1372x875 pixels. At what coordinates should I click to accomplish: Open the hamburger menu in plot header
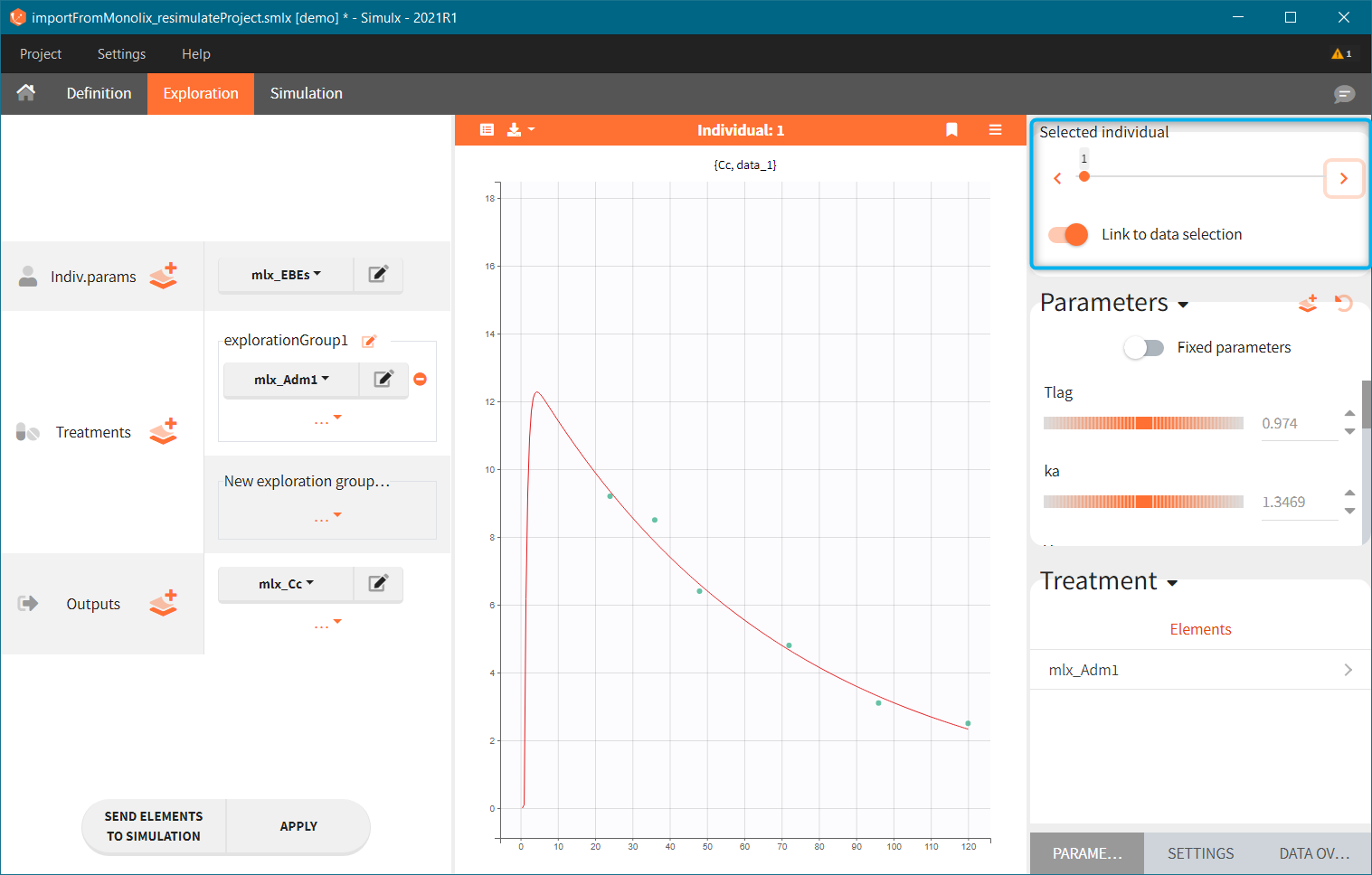tap(995, 130)
